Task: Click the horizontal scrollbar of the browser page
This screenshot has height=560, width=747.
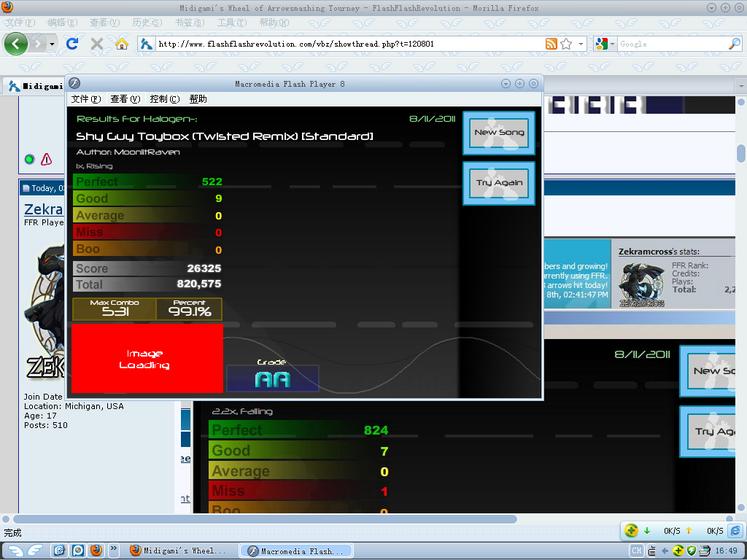Action: (264, 519)
